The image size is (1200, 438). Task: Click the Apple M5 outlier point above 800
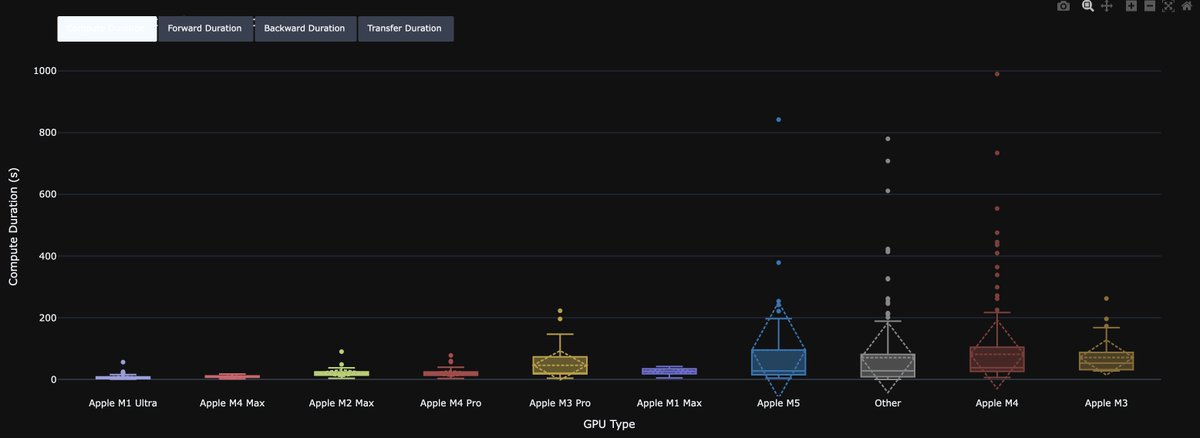(x=779, y=120)
